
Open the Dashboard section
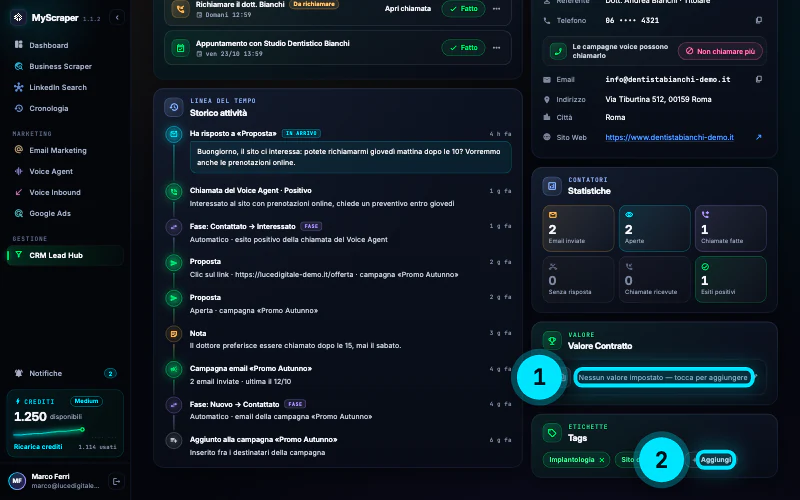48,45
